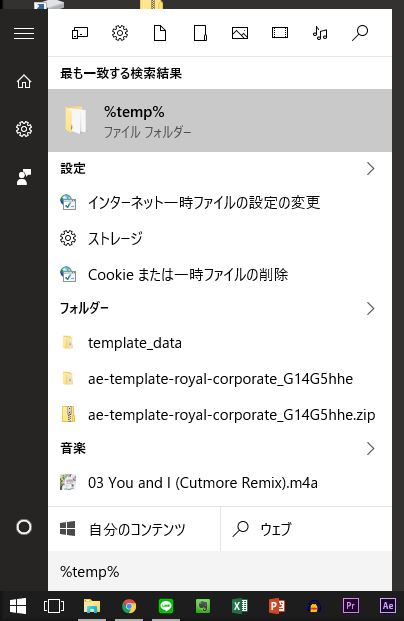404x621 pixels.
Task: Click the %temp% search input box
Action: (220, 572)
